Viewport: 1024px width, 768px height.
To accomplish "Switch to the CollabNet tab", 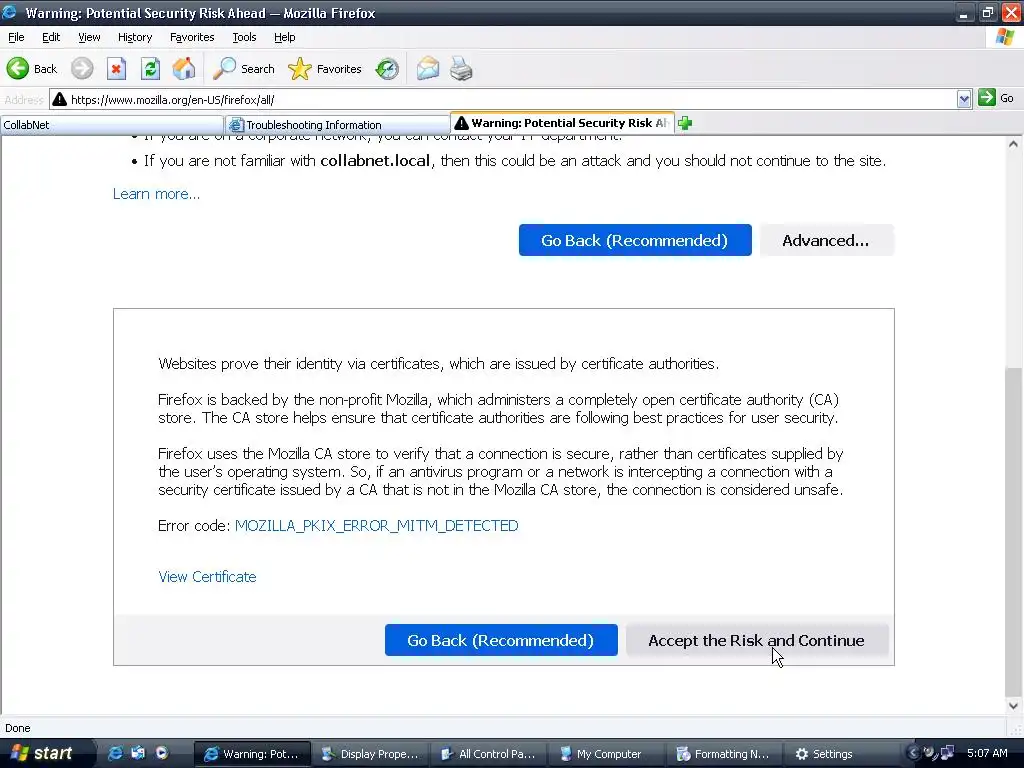I will (112, 125).
